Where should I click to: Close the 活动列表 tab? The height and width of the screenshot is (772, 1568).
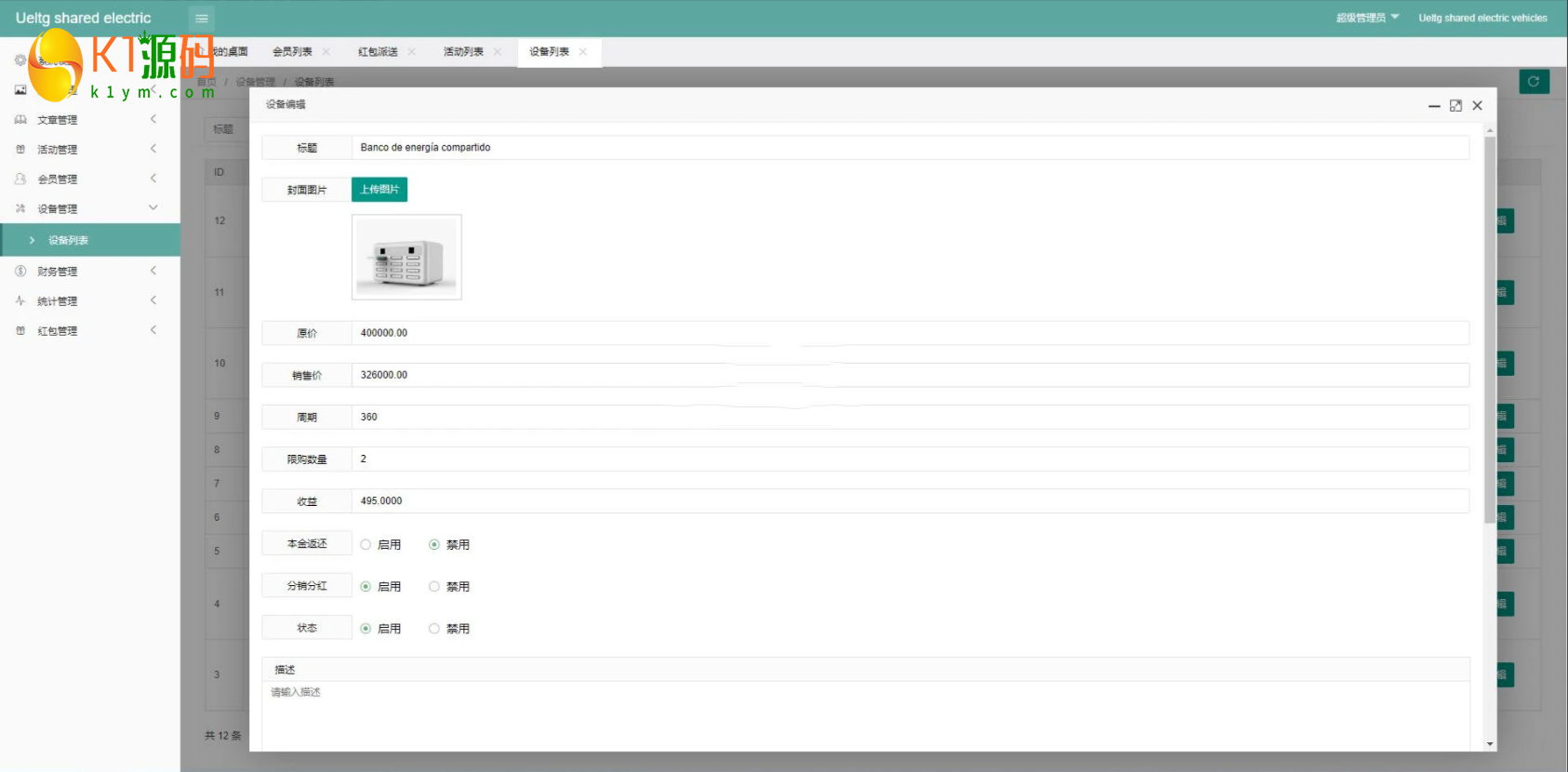498,52
